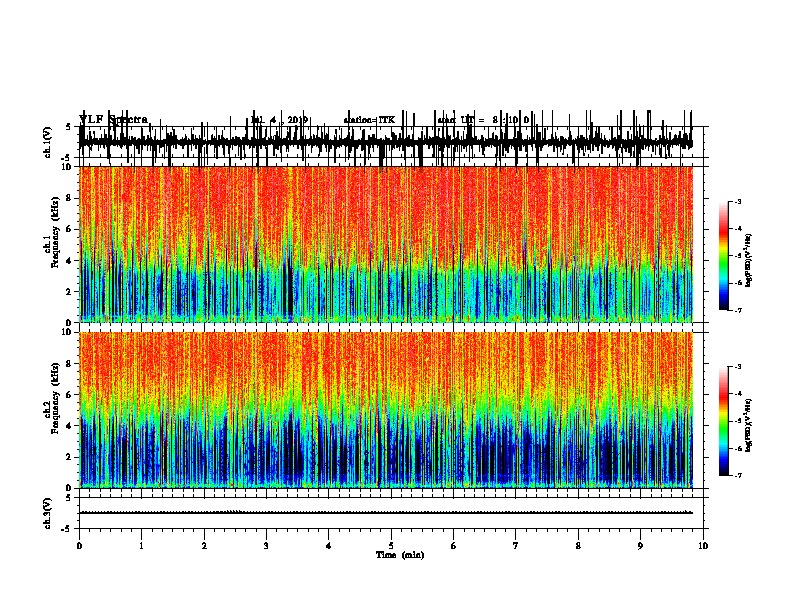Click the "VLF Spectra" title text
Image resolution: width=792 pixels, height=612 pixels.
point(113,120)
